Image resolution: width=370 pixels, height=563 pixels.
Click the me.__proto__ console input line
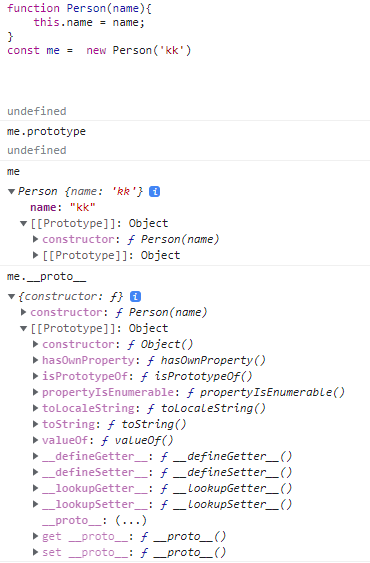click(x=46, y=277)
